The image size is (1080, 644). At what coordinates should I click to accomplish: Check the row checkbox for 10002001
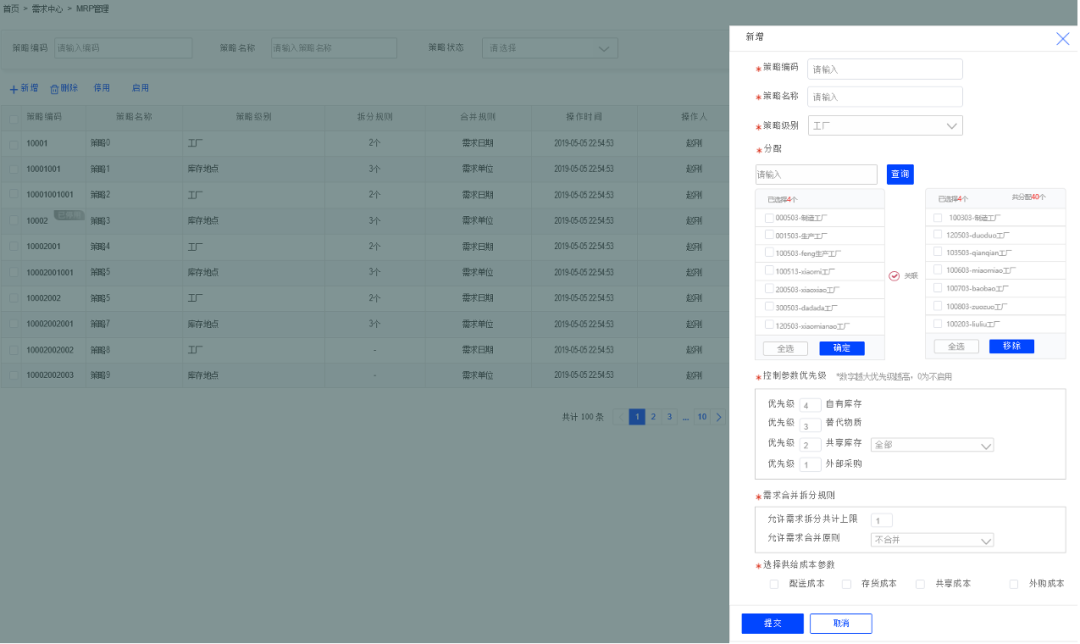click(x=14, y=247)
